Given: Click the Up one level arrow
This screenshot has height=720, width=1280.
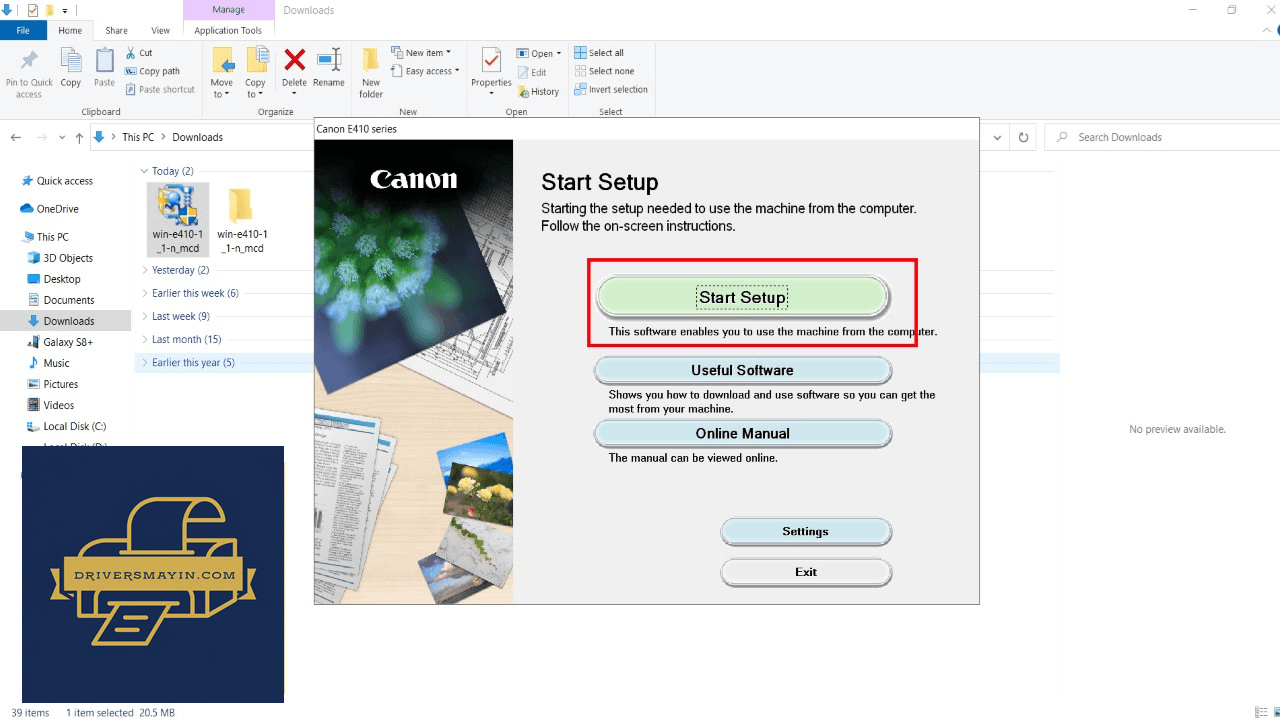Looking at the screenshot, I should click(x=79, y=138).
